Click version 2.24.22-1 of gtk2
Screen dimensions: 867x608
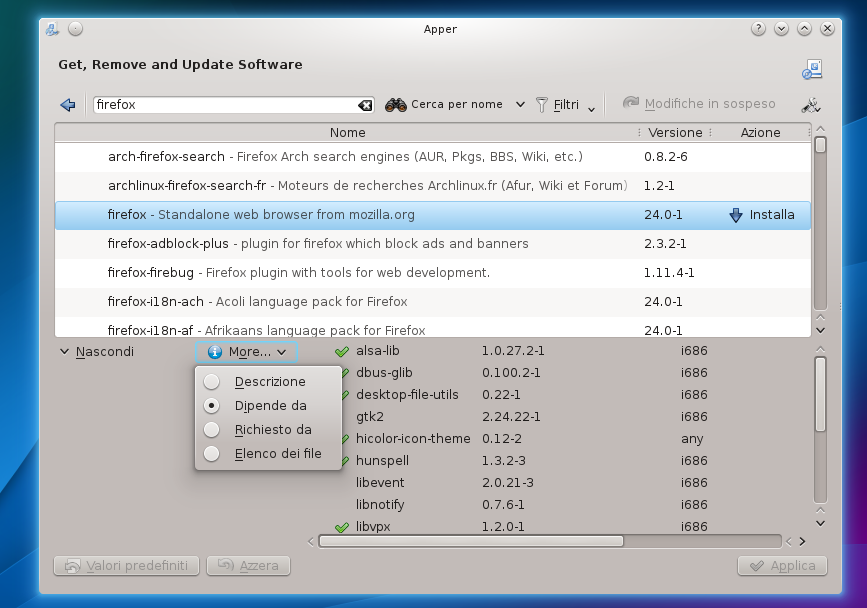511,417
